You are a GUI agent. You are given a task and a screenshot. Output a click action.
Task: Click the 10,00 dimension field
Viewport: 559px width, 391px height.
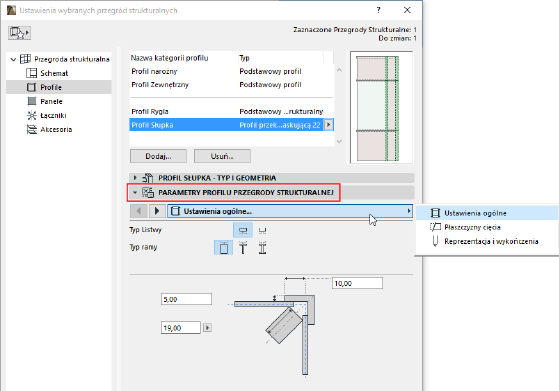[358, 283]
